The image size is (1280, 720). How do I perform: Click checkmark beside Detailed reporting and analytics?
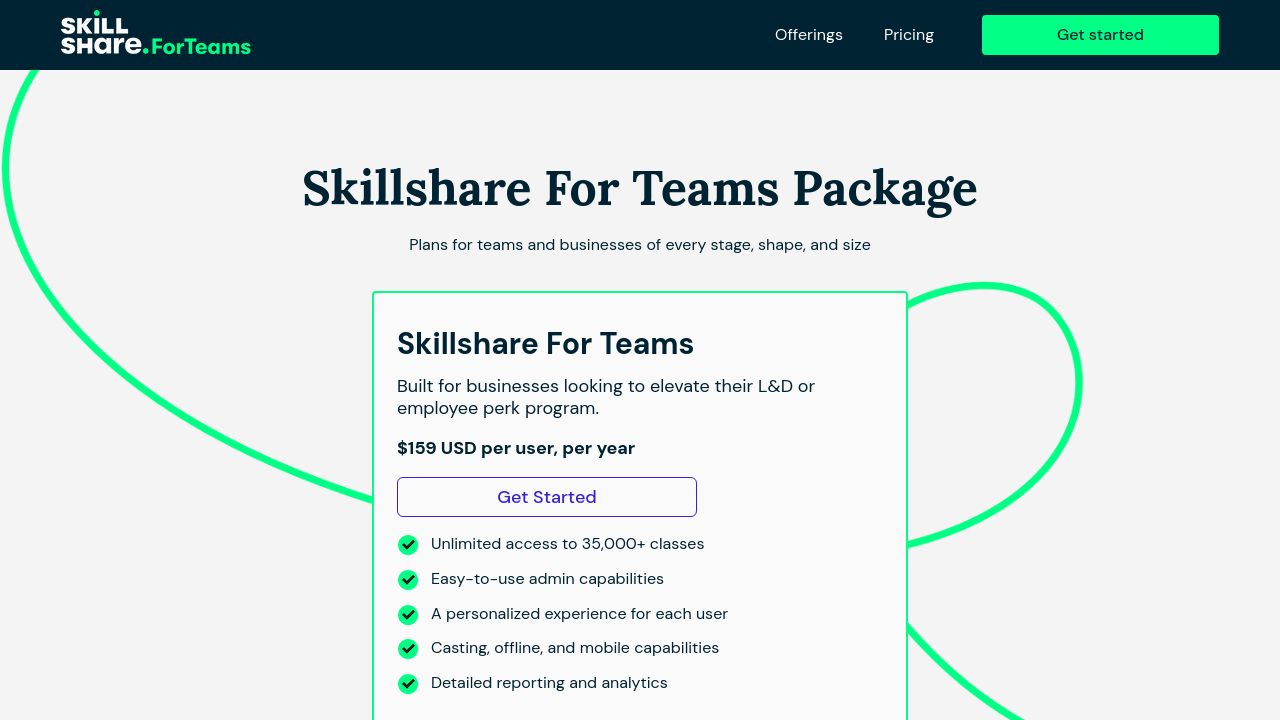408,684
